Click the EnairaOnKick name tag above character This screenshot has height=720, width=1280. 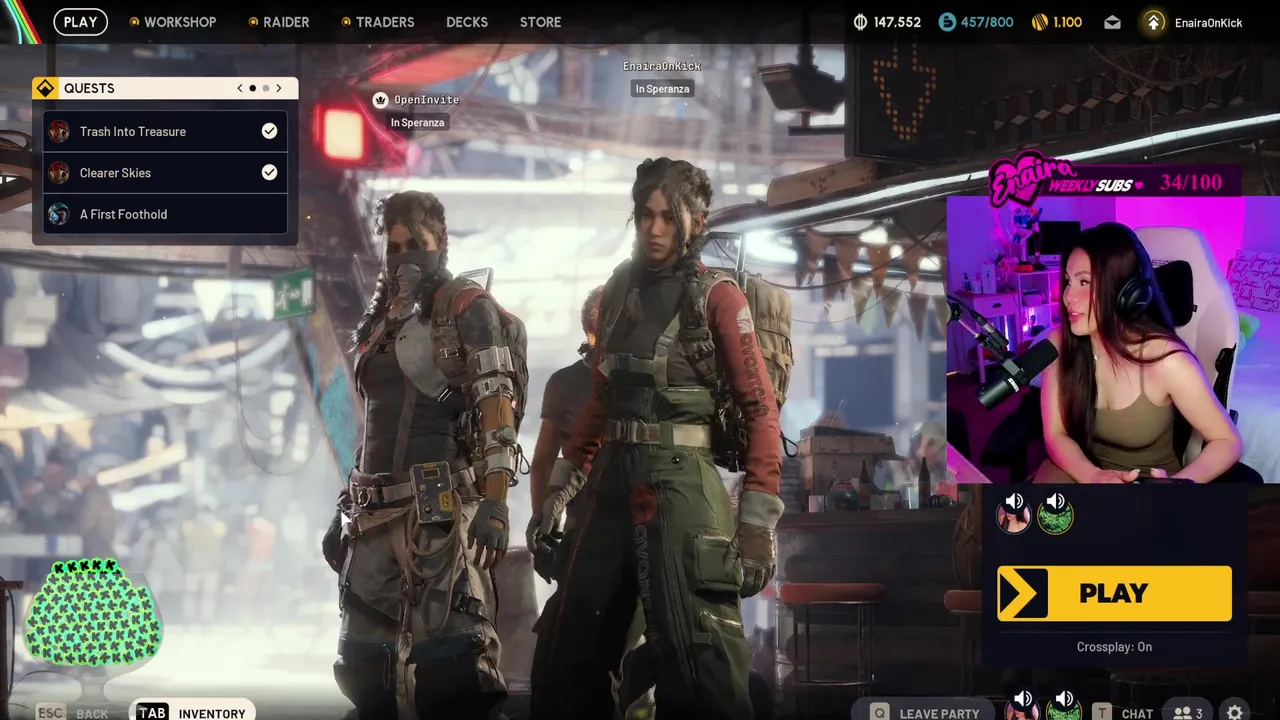tap(662, 66)
